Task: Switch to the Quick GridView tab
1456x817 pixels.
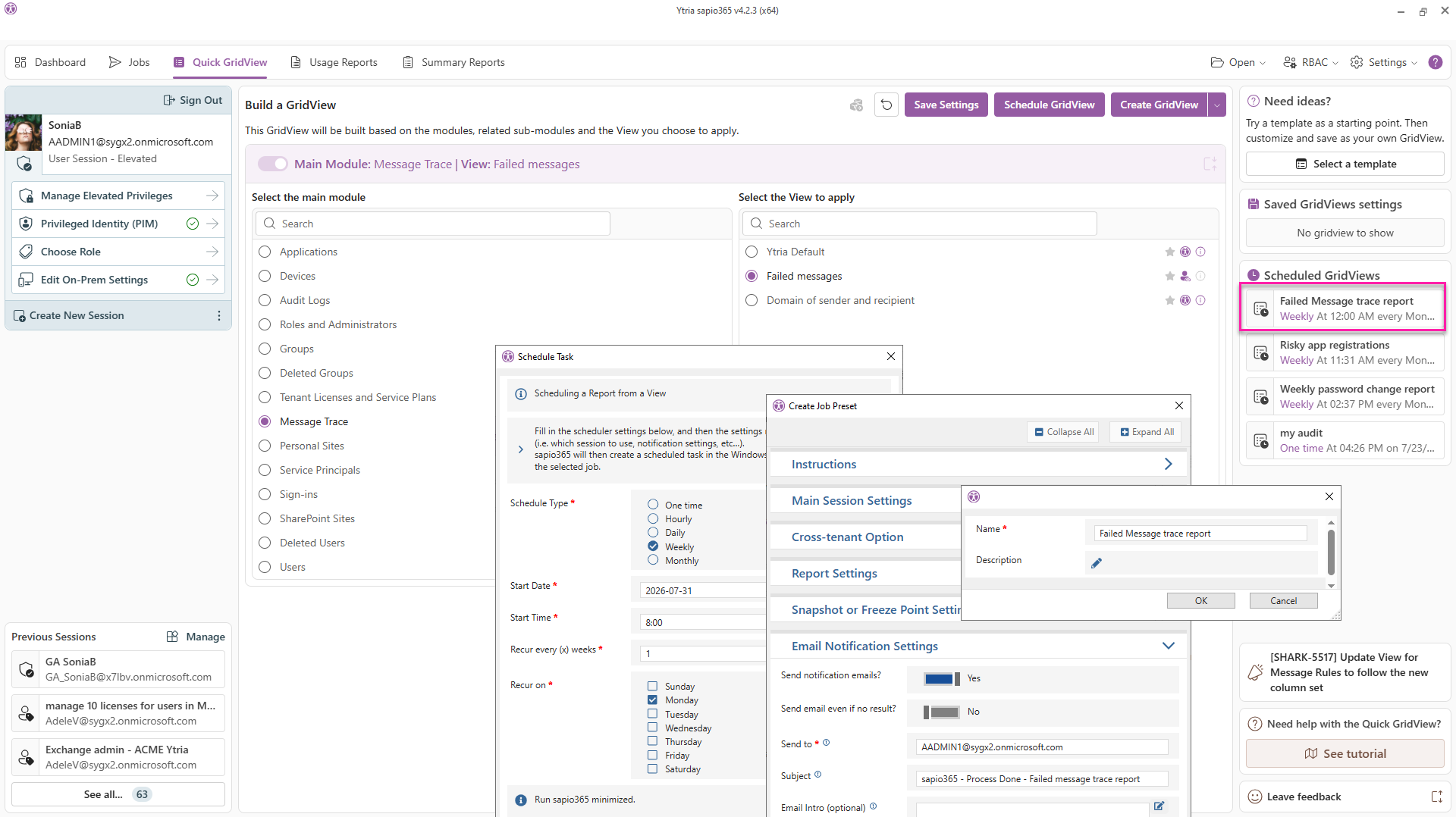Action: click(x=221, y=62)
